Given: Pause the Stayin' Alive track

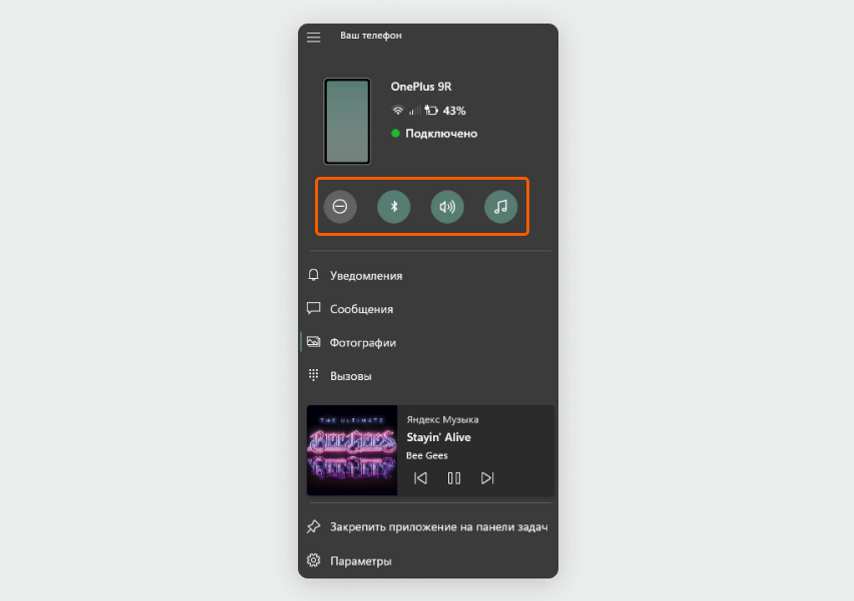Looking at the screenshot, I should coord(454,478).
